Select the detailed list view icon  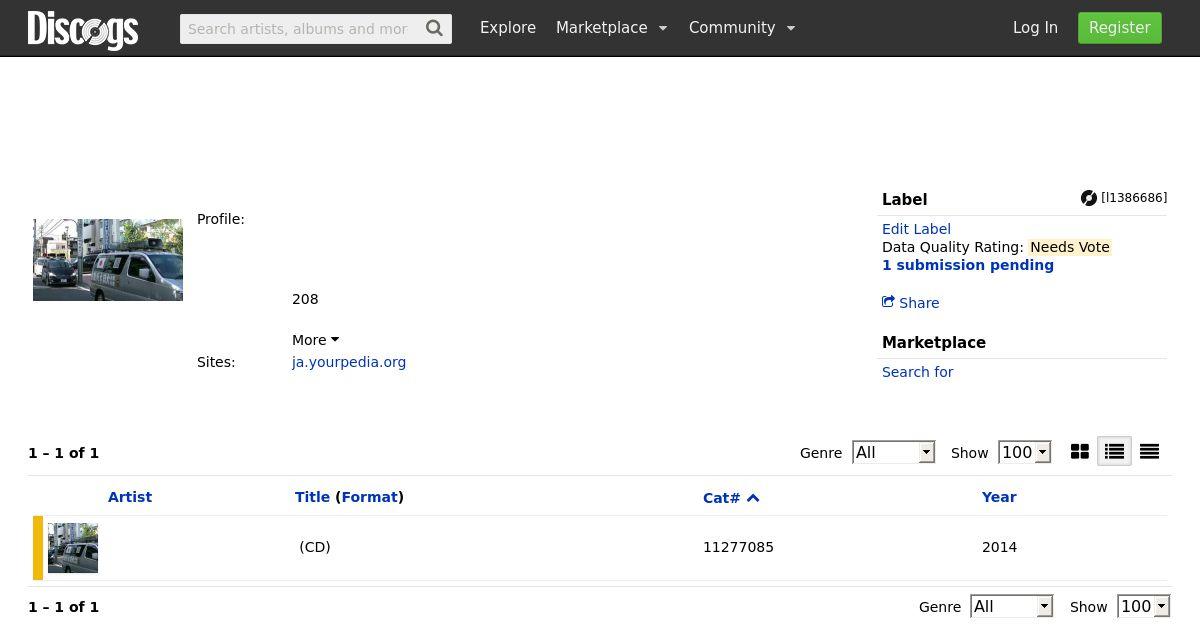[x=1114, y=452]
